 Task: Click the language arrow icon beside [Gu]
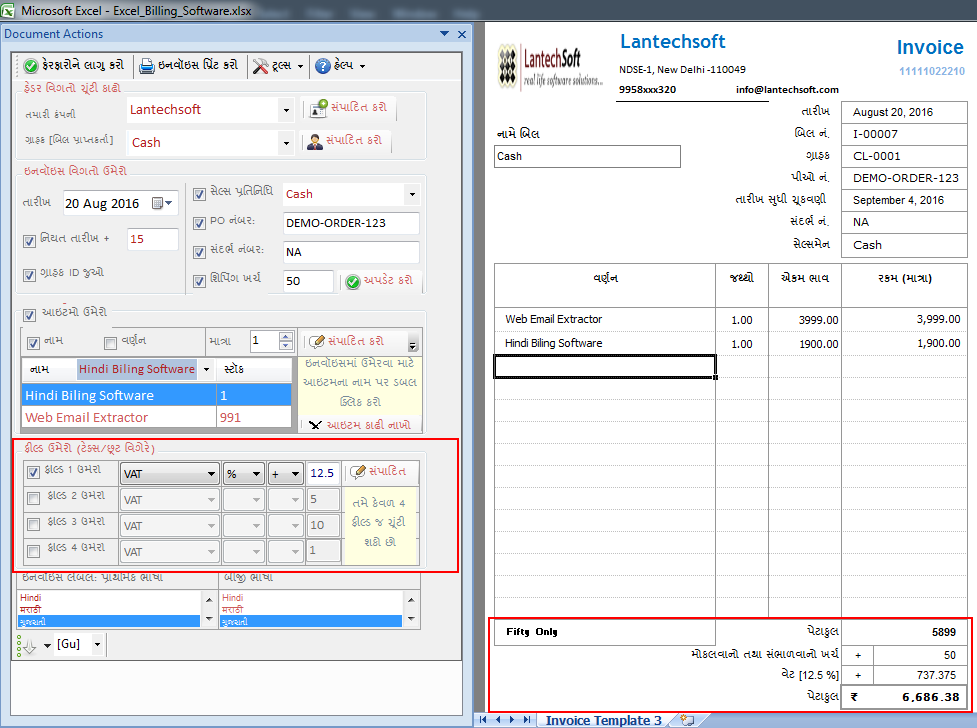pos(27,646)
